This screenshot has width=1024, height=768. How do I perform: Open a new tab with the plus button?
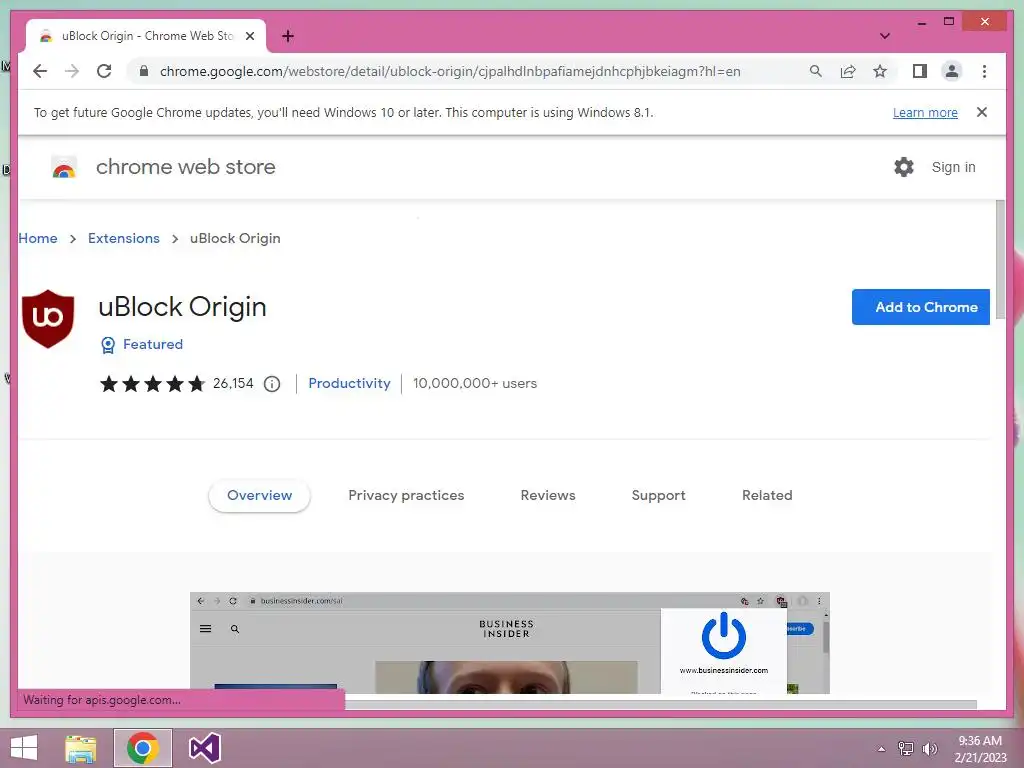[287, 36]
